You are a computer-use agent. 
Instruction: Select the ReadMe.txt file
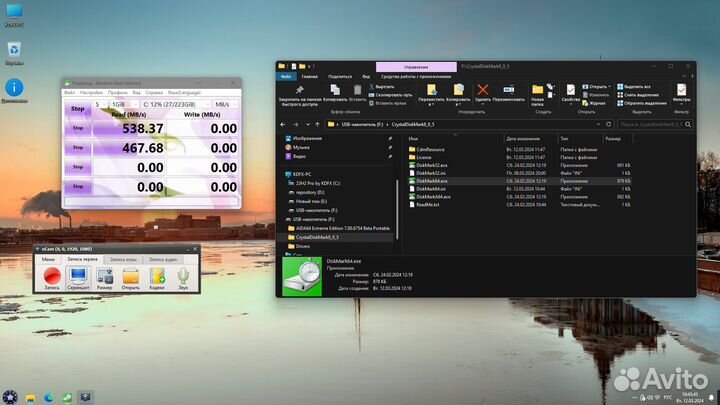click(x=428, y=205)
